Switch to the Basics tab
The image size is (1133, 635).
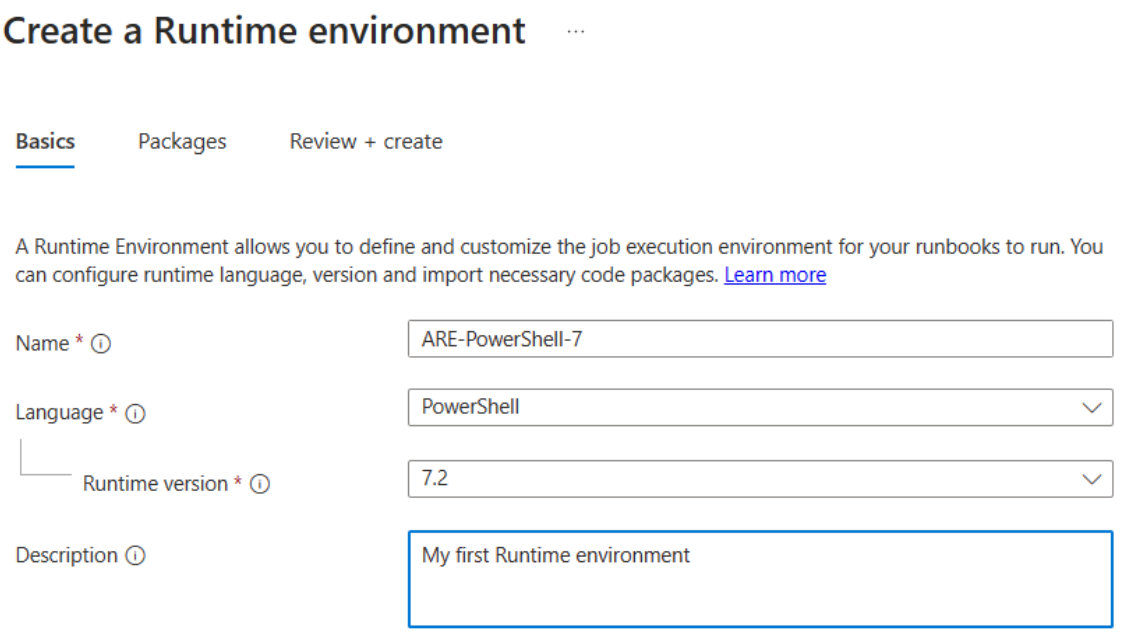coord(45,142)
